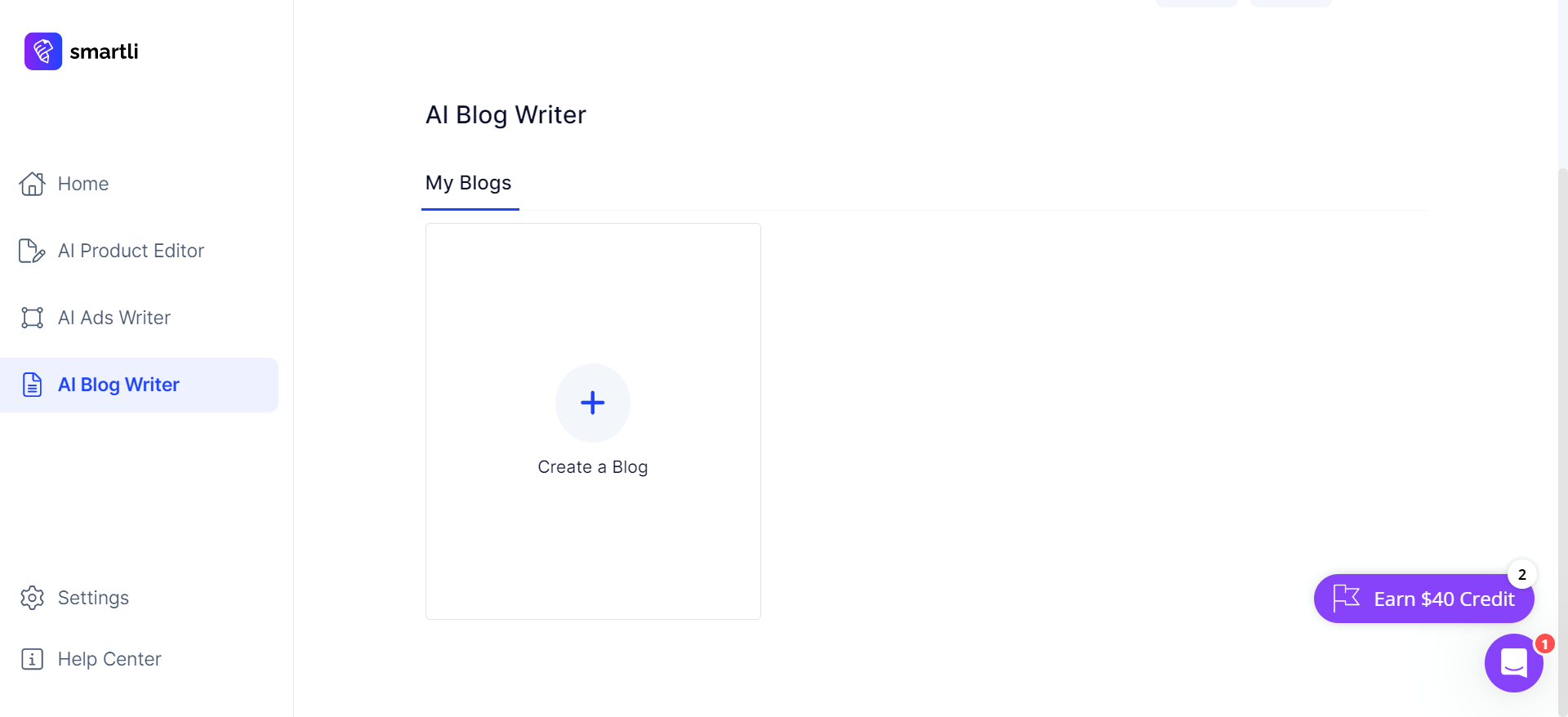Click the AI Product Editor icon
Image resolution: width=1568 pixels, height=717 pixels.
tap(32, 251)
